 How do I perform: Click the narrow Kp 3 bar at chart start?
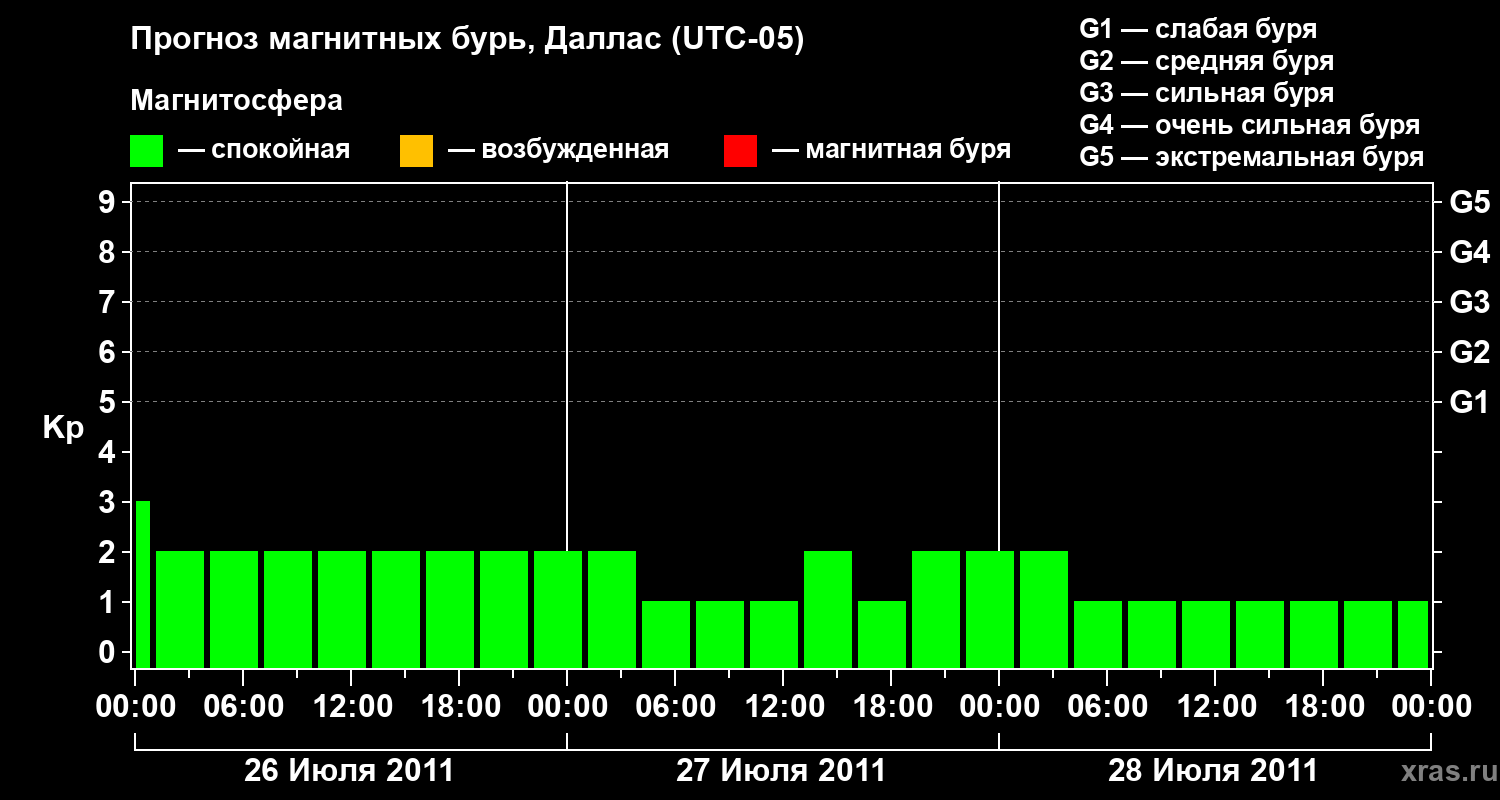pyautogui.click(x=142, y=584)
